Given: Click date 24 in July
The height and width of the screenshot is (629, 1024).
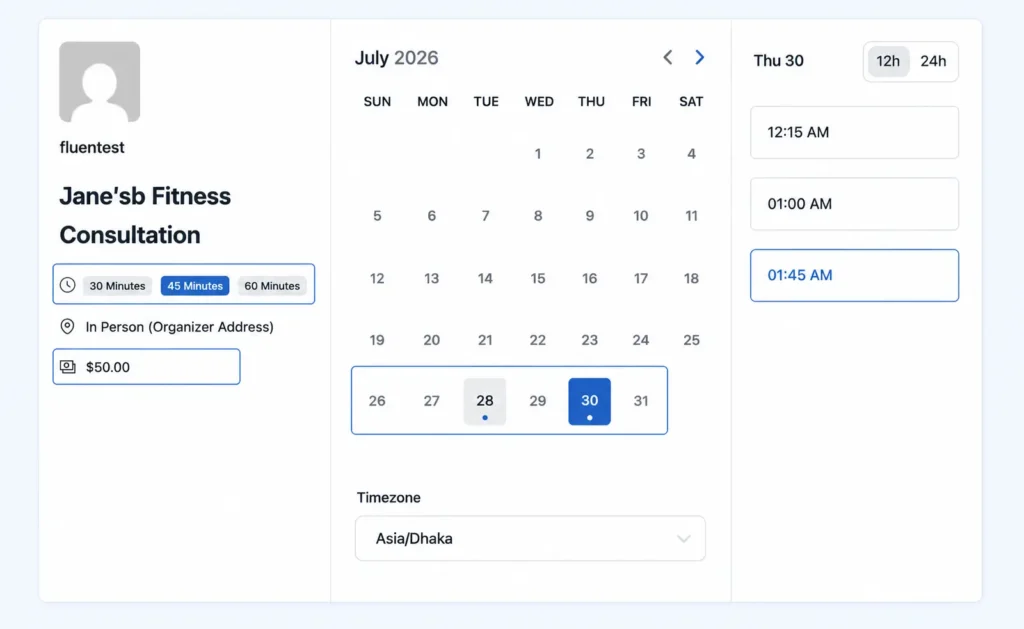Looking at the screenshot, I should coord(641,340).
